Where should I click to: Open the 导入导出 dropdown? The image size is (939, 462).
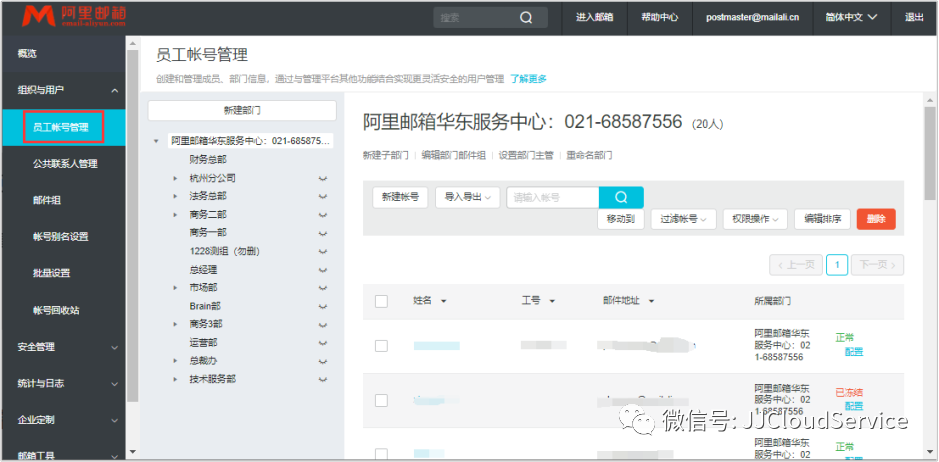(x=468, y=197)
